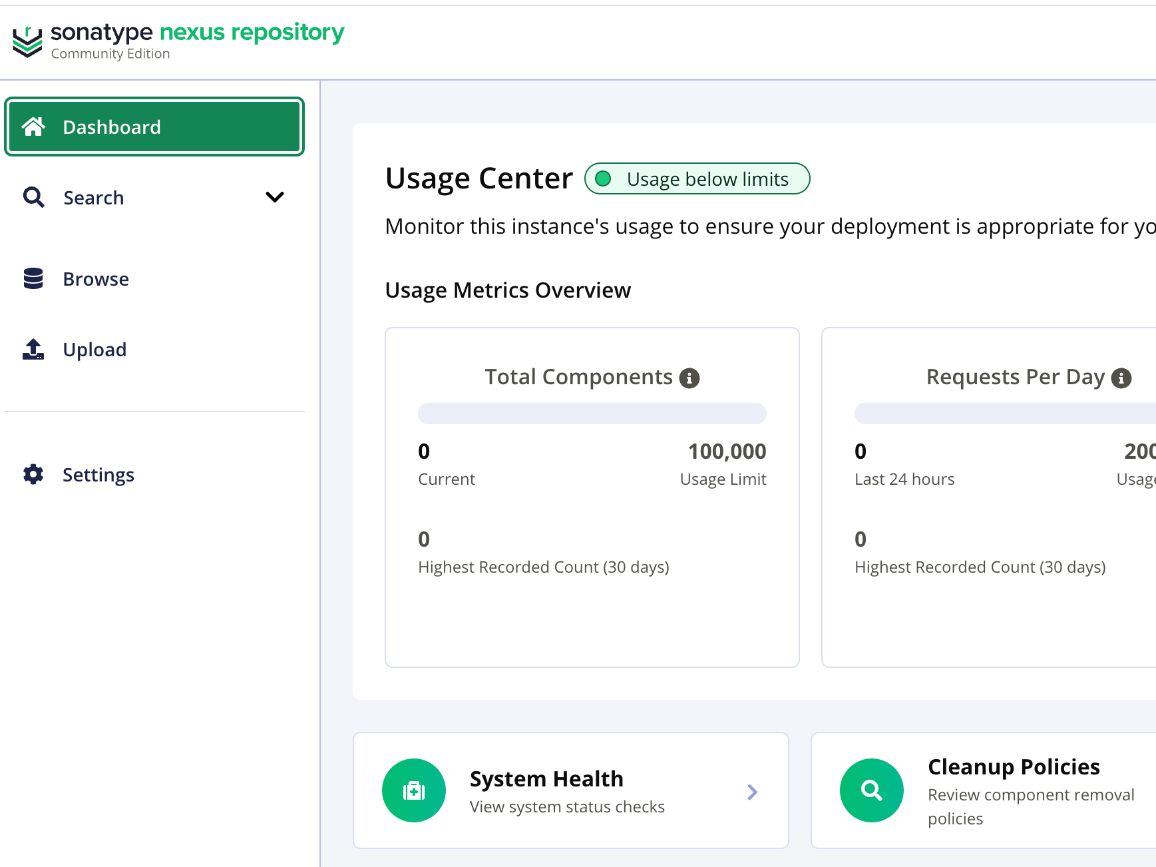
Task: Click the Cleanup Policies magnifier icon
Action: (872, 791)
